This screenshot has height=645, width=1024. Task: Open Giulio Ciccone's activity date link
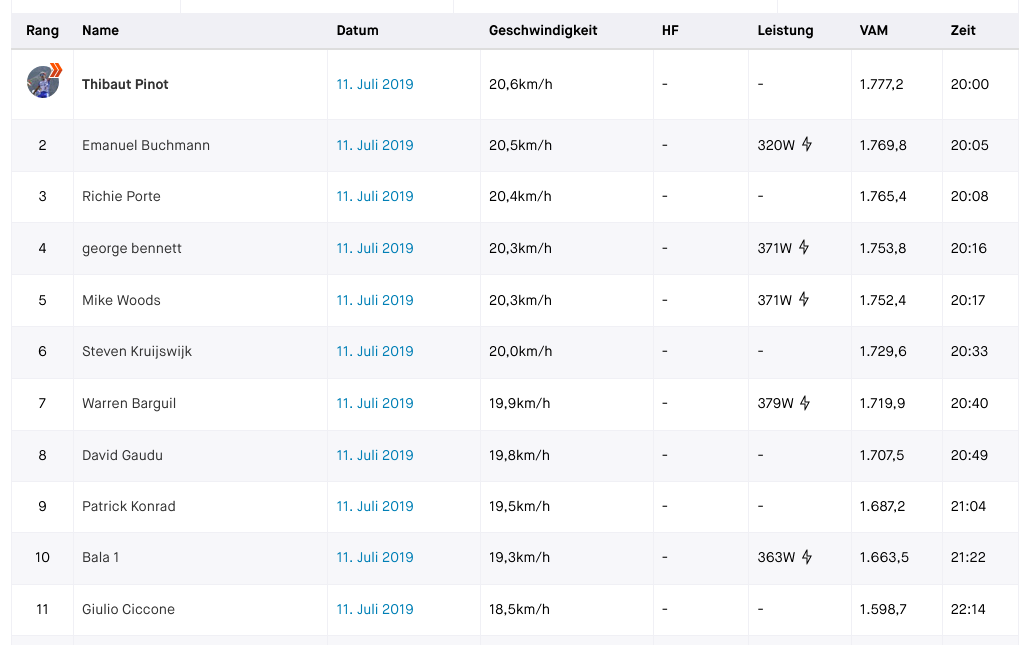click(x=375, y=609)
